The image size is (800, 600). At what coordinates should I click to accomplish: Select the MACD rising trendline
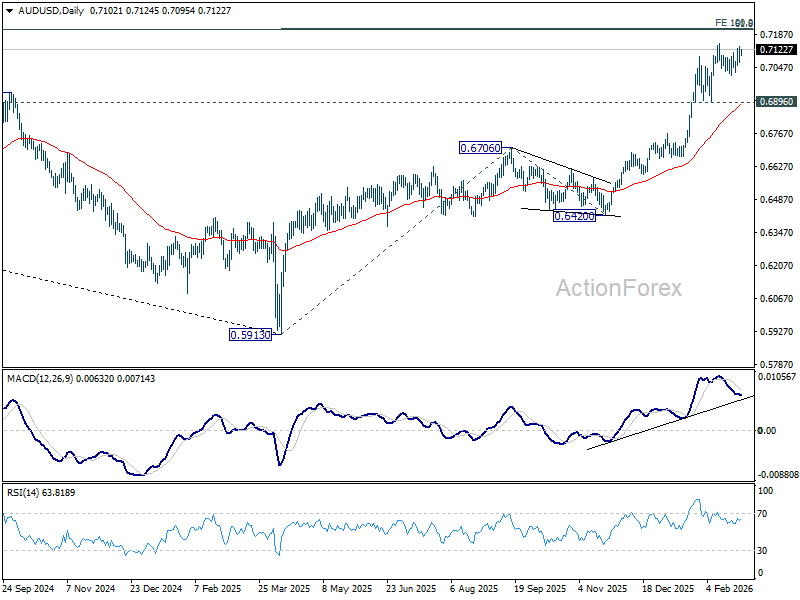coord(670,422)
